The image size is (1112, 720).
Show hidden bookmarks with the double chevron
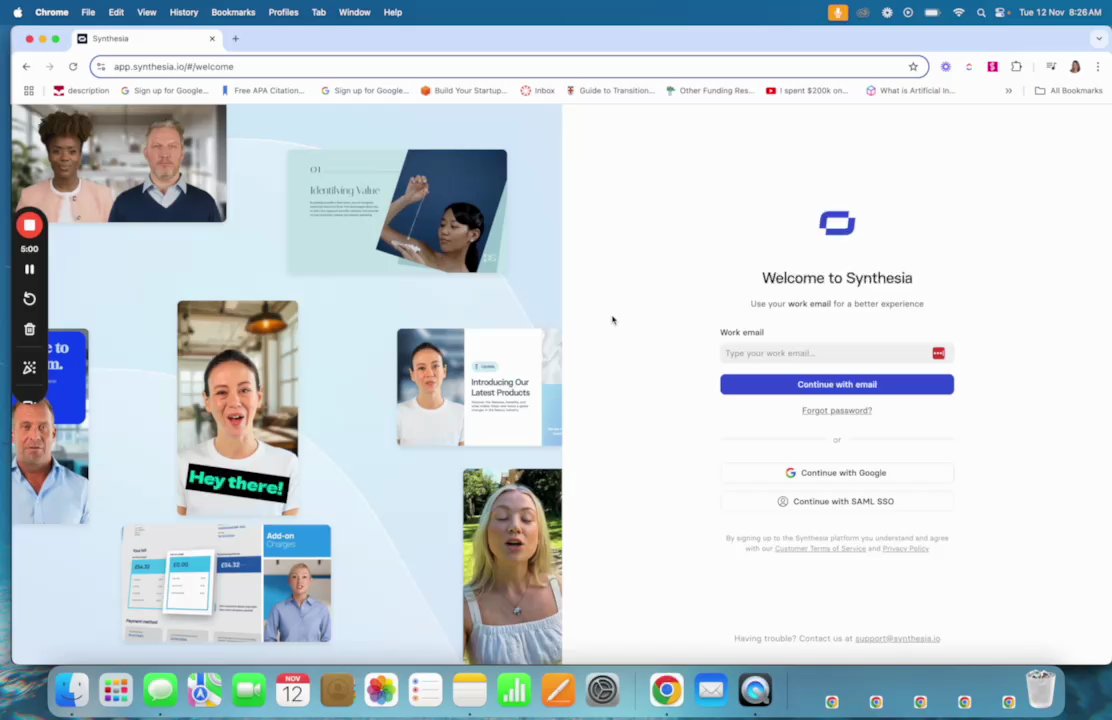pyautogui.click(x=1008, y=91)
